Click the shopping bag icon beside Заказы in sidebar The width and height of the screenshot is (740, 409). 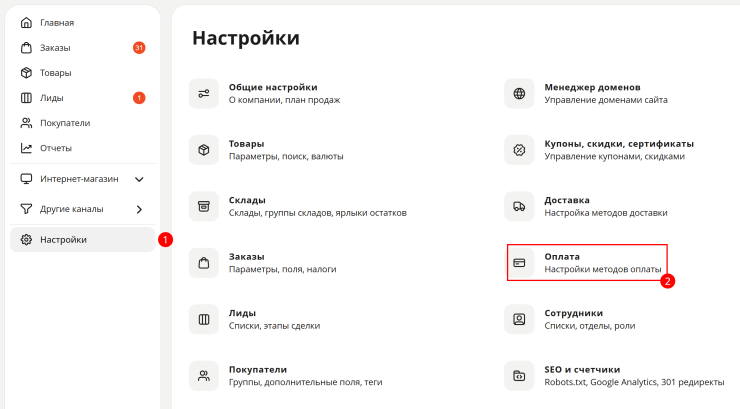pos(26,48)
